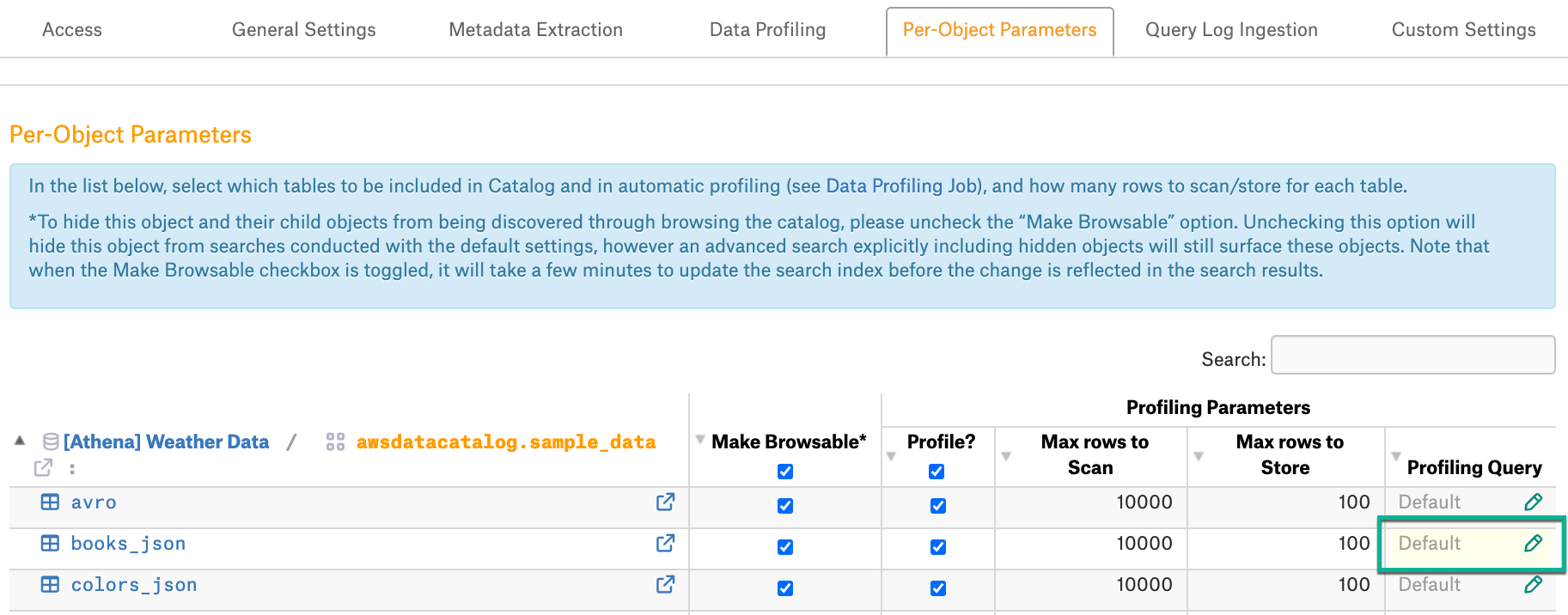The width and height of the screenshot is (1568, 615).
Task: Edit the books_json profiling query pencil icon
Action: (x=1534, y=543)
